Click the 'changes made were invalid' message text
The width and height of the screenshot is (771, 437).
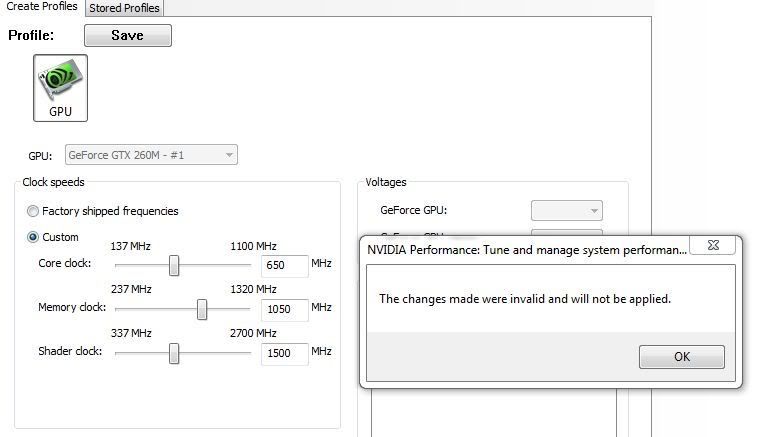tap(525, 299)
